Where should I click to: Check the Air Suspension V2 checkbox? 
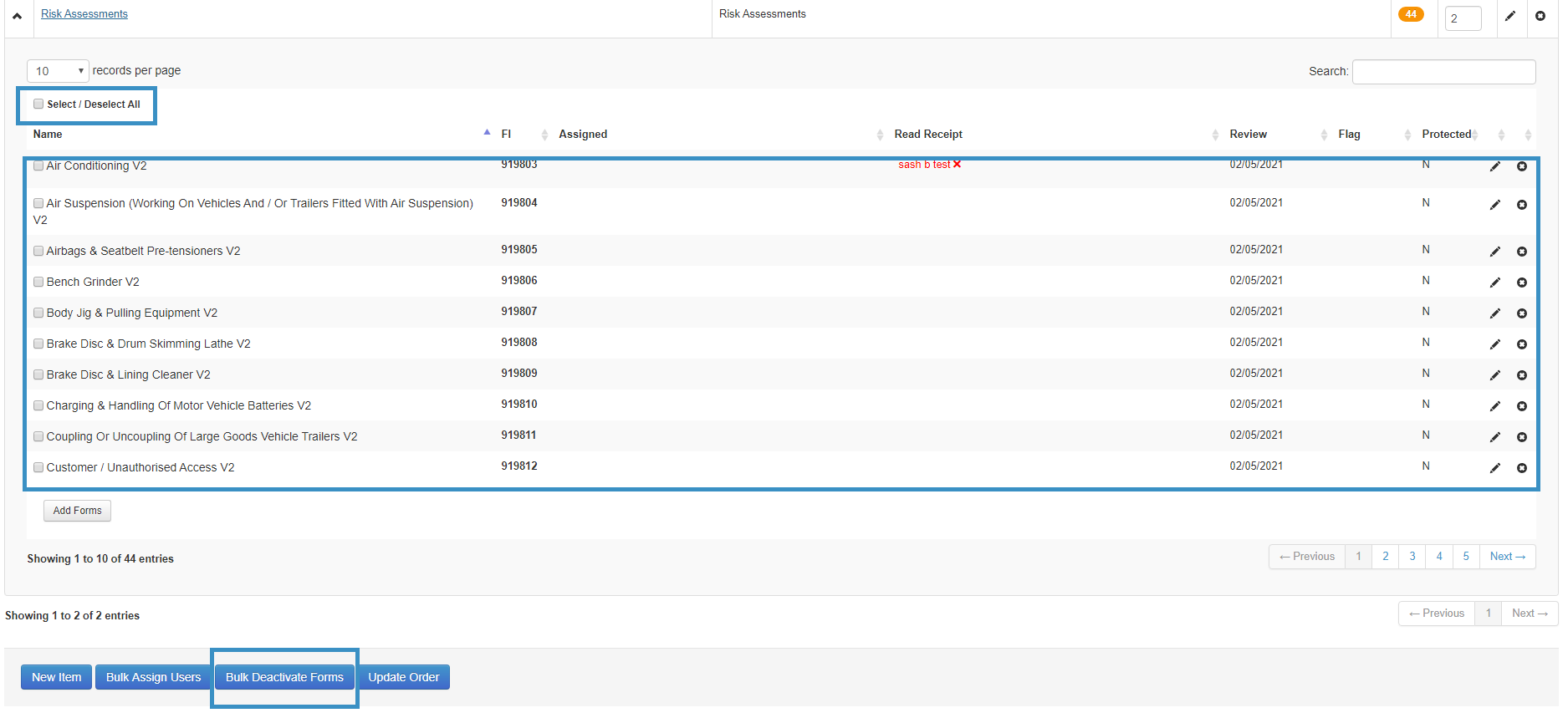38,203
